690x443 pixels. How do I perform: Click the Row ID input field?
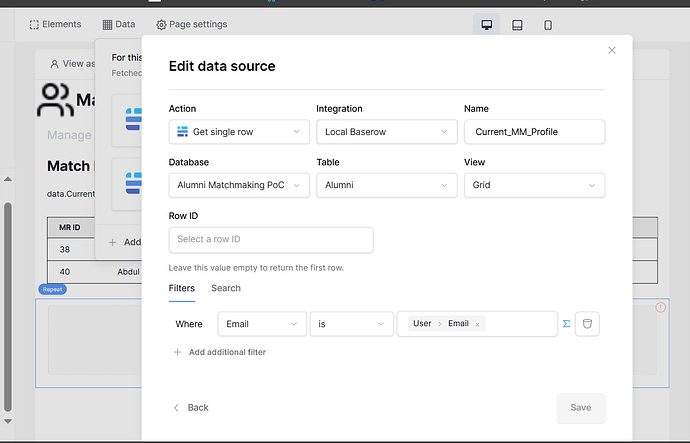click(x=271, y=240)
